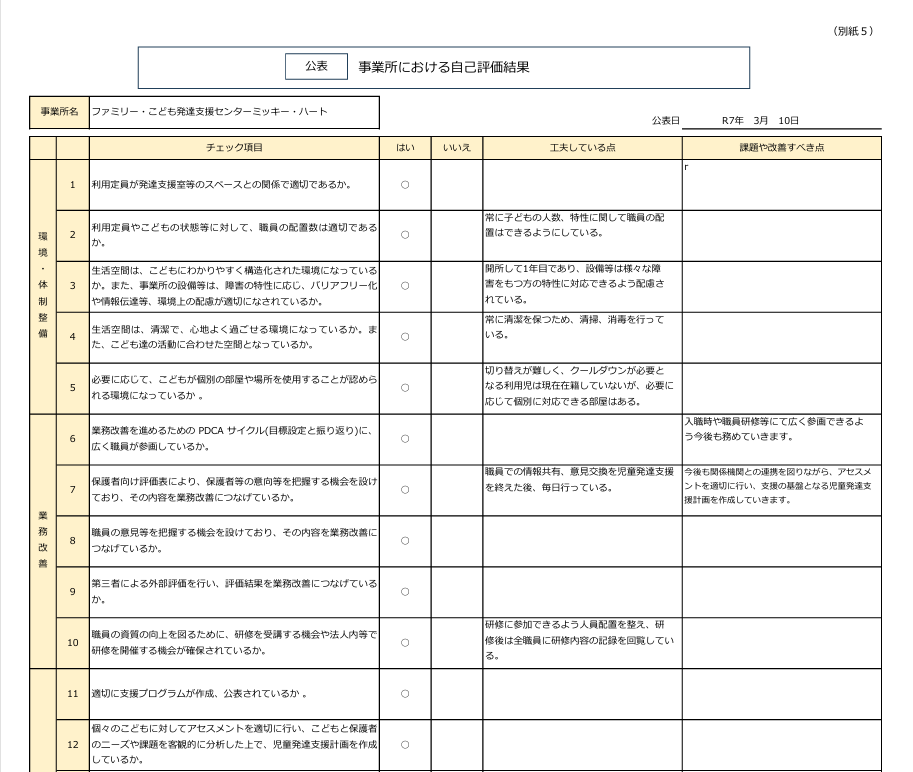Click the 環境・体制整備 category cell
Image resolution: width=913 pixels, height=772 pixels.
pyautogui.click(x=43, y=286)
